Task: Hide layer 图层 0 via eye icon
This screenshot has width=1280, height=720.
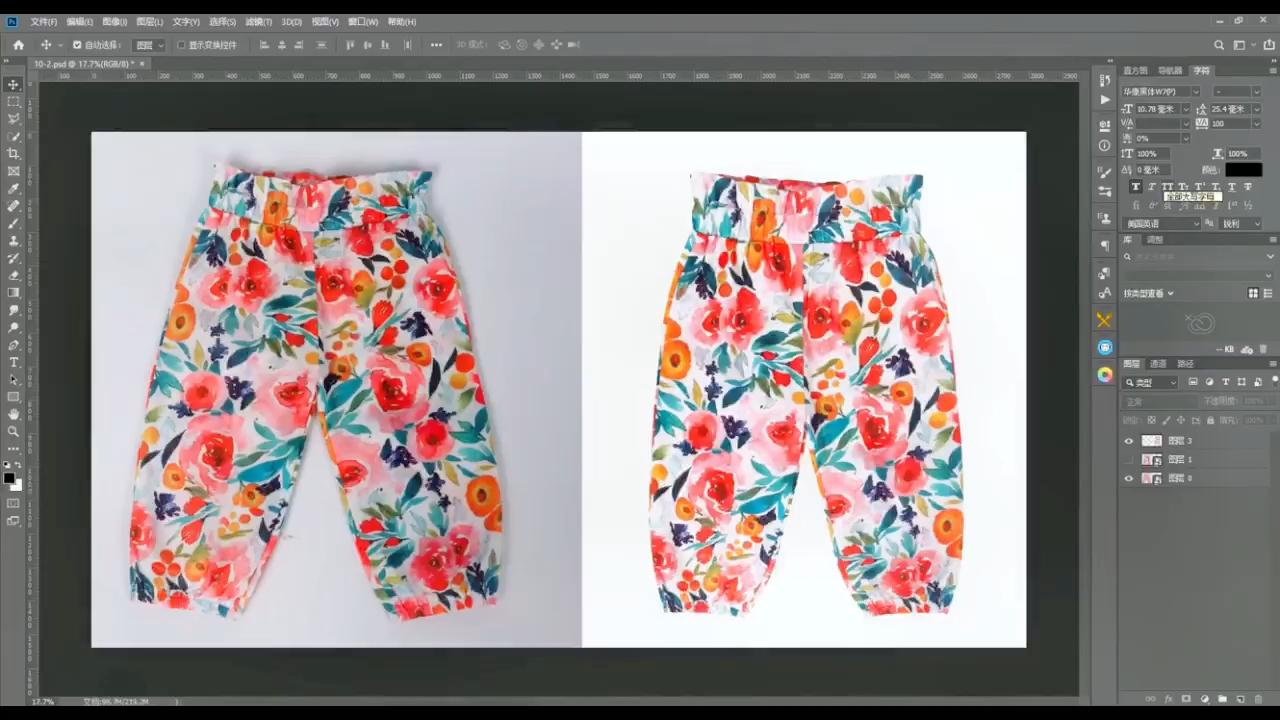Action: [x=1129, y=478]
